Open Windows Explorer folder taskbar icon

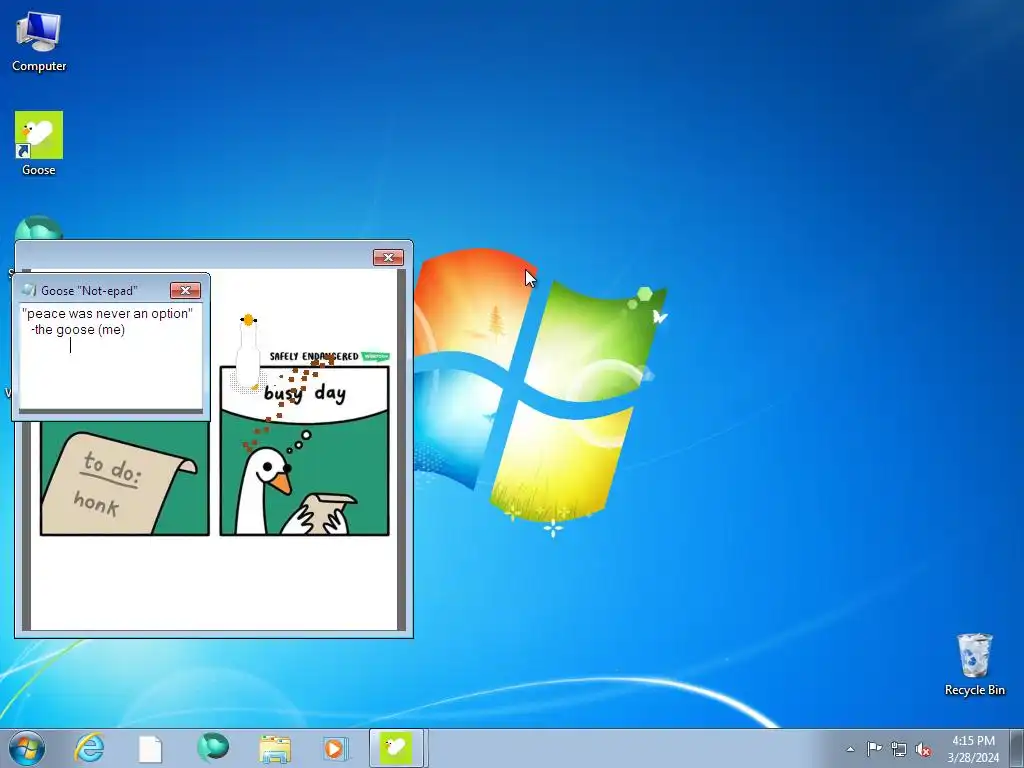click(274, 748)
